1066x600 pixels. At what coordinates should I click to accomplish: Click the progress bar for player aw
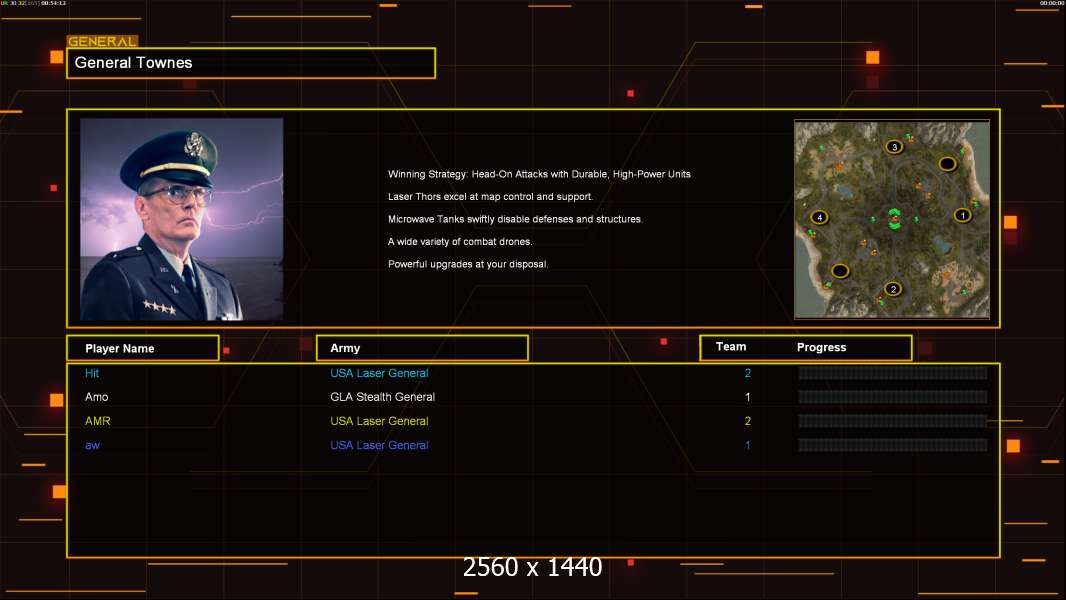coord(892,445)
